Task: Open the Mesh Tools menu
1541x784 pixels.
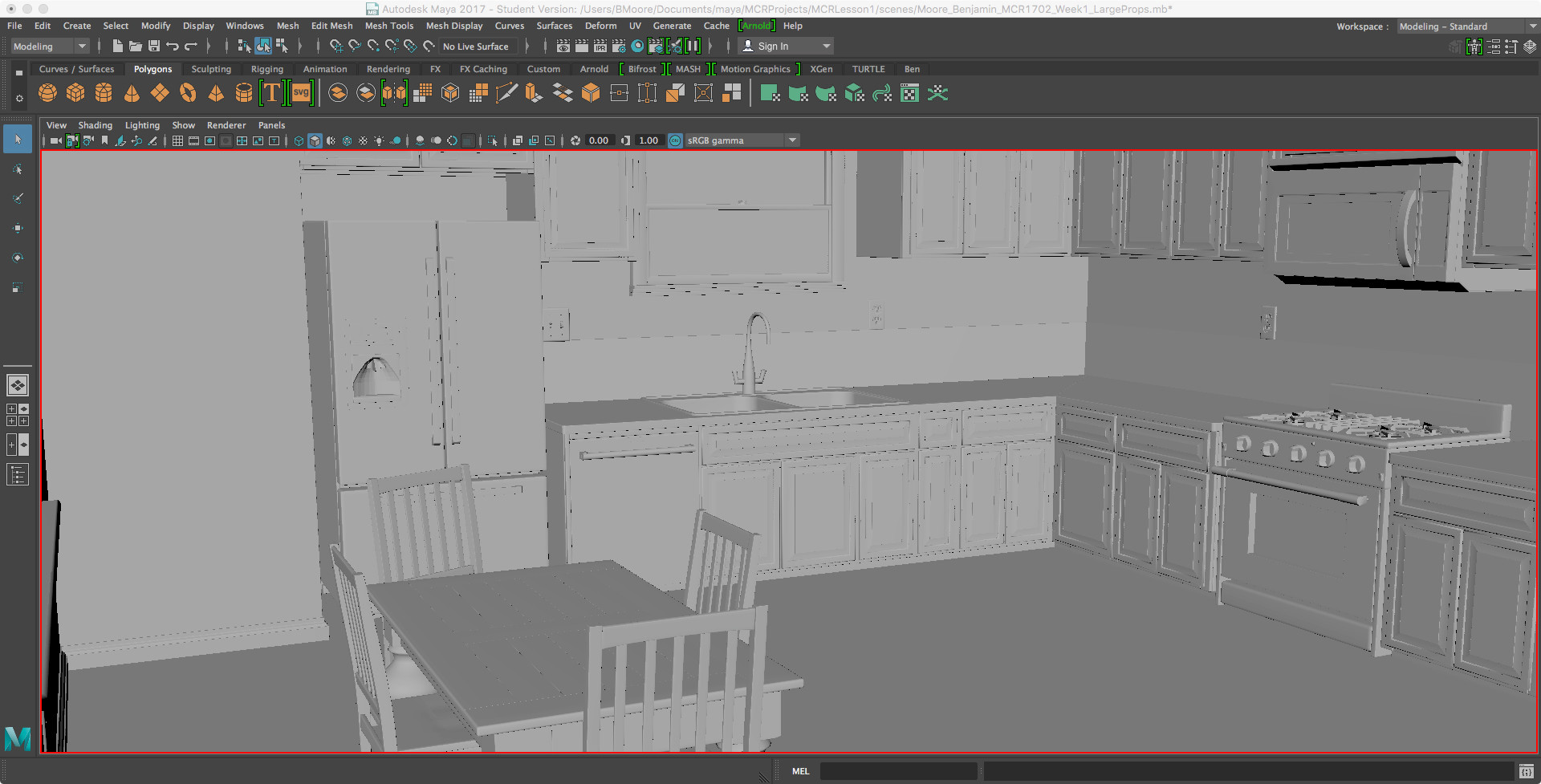Action: click(x=388, y=26)
